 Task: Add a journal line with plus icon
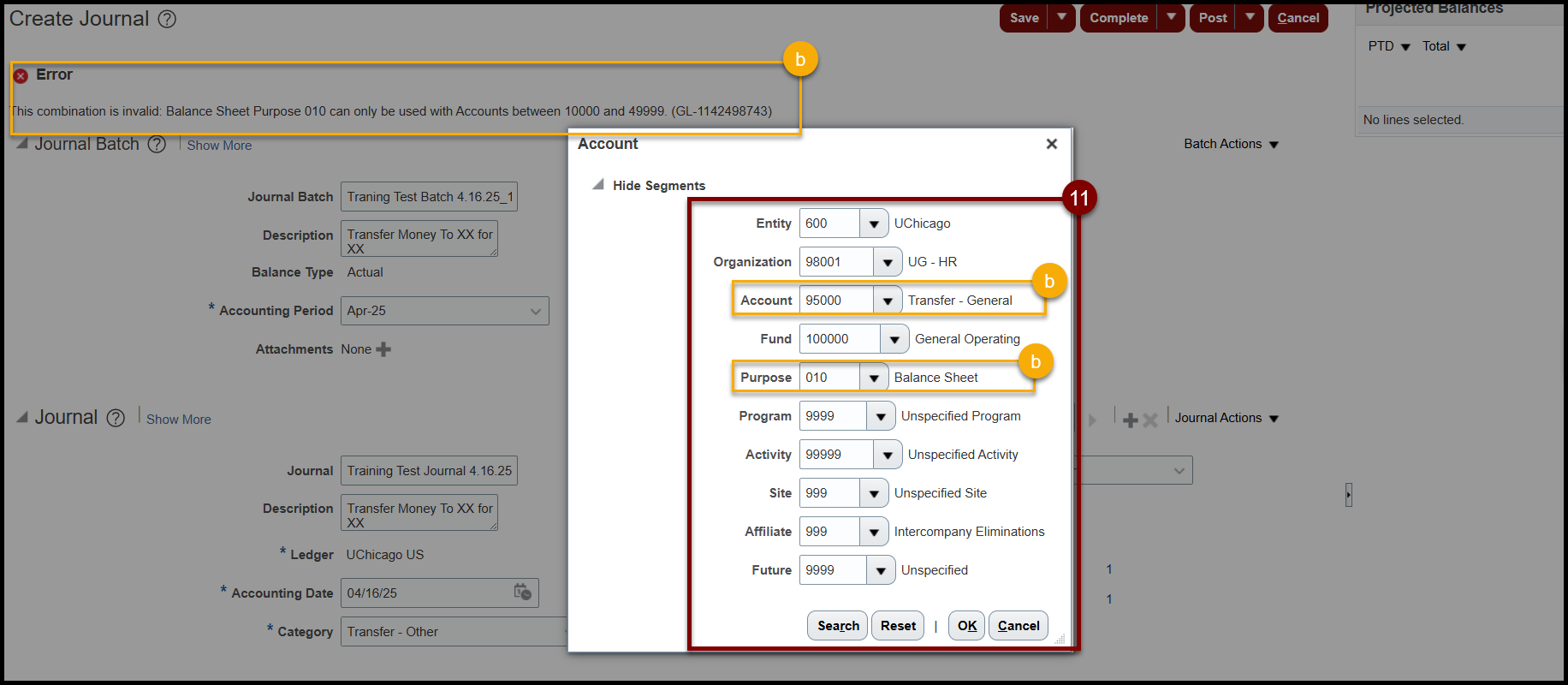pyautogui.click(x=1130, y=420)
